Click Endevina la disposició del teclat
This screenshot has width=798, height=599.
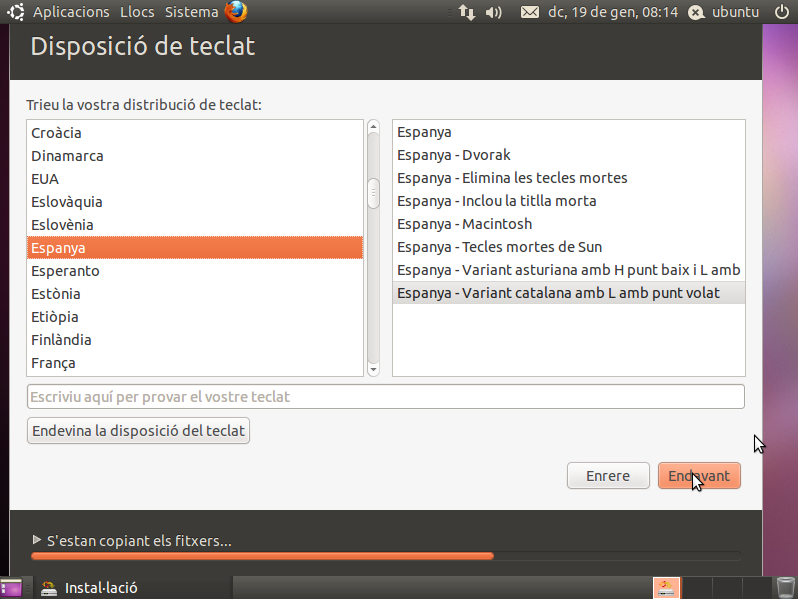138,431
